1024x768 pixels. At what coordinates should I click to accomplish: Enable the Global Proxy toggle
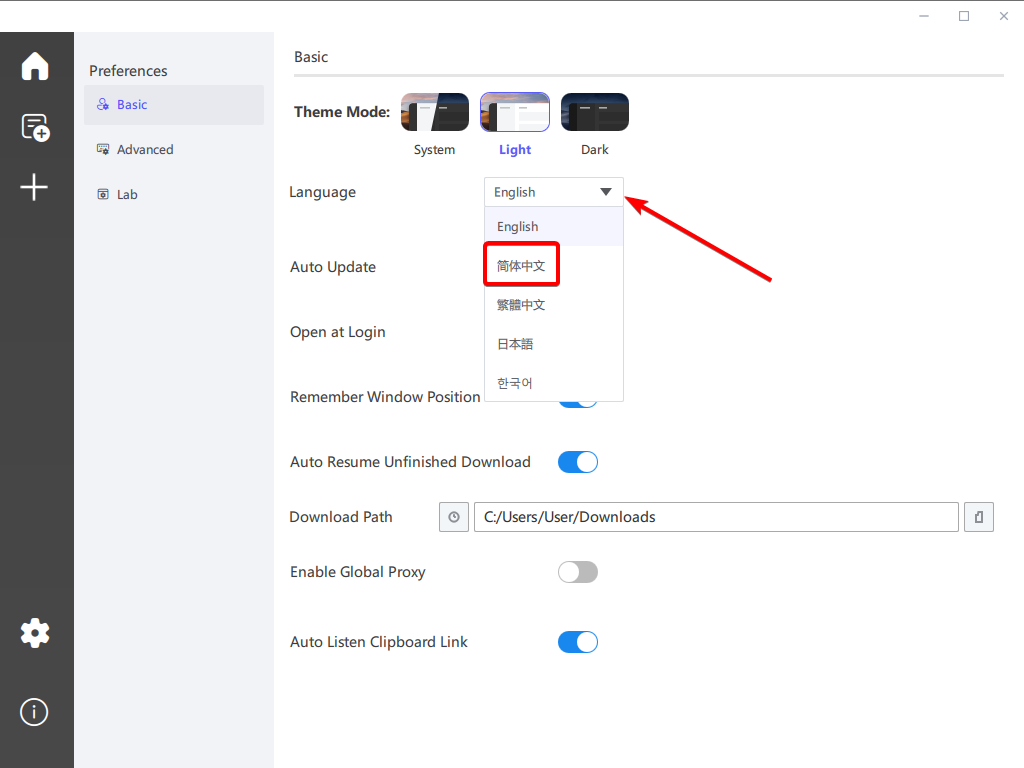tap(577, 572)
